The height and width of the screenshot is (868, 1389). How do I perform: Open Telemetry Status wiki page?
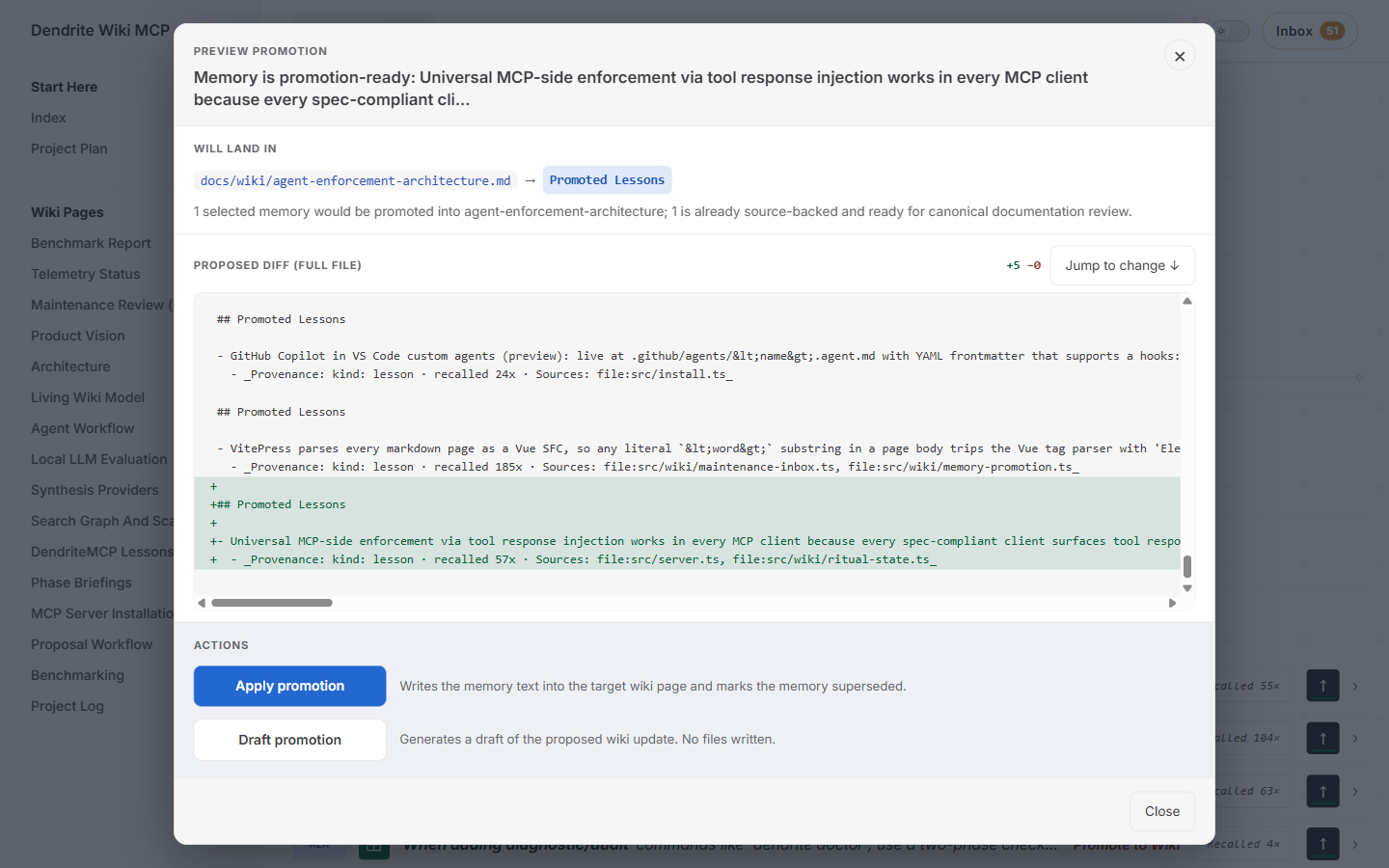(x=86, y=274)
